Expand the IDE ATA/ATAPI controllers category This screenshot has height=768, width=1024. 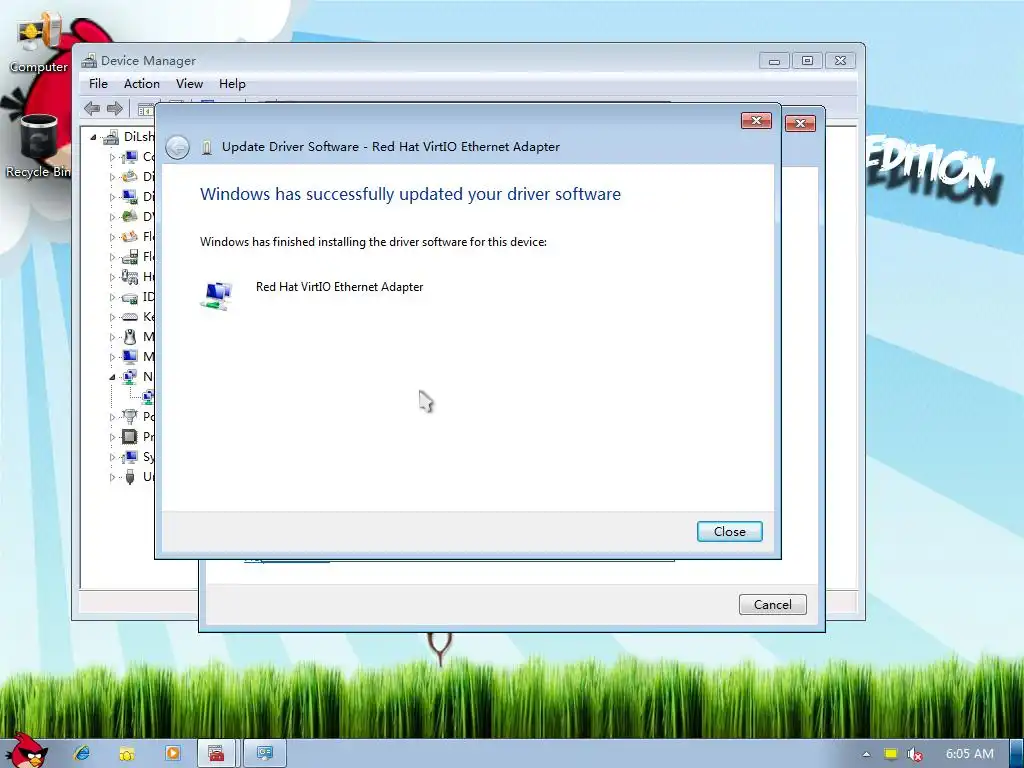tap(112, 297)
